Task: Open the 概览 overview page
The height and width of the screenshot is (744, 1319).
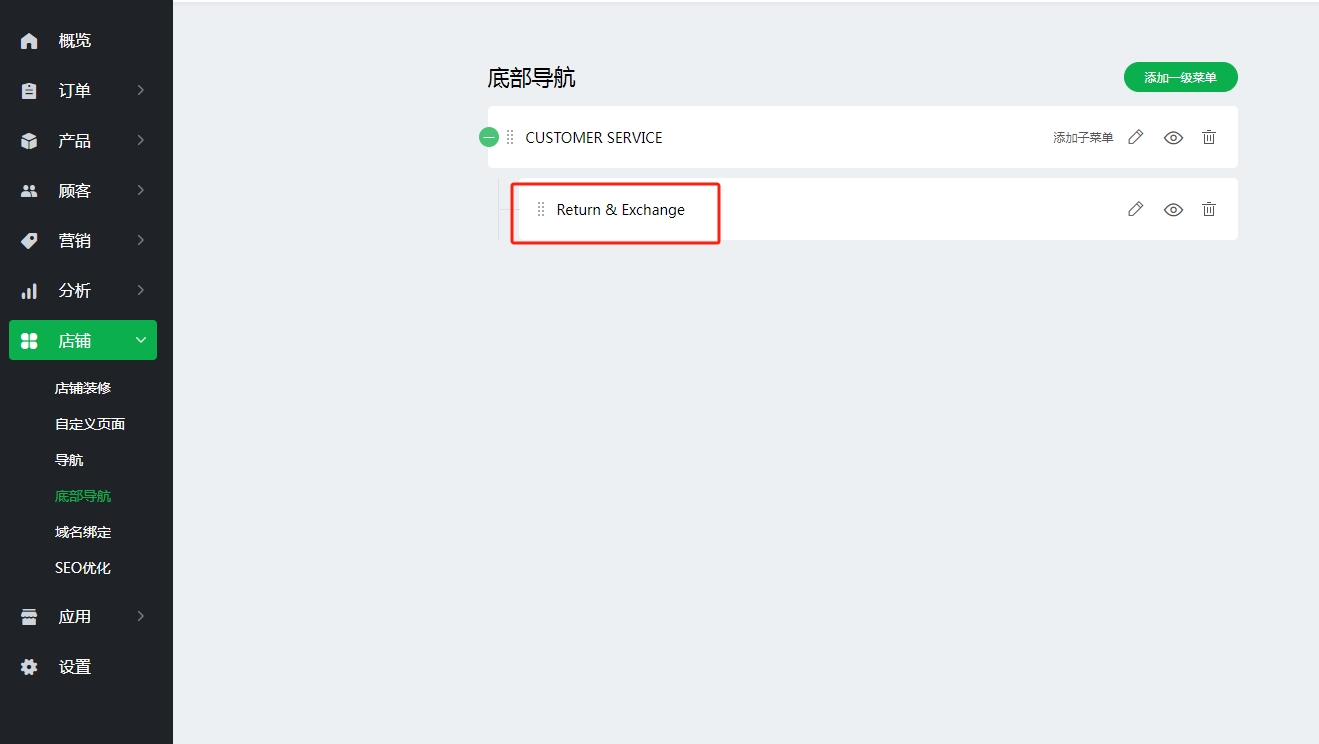Action: tap(75, 41)
